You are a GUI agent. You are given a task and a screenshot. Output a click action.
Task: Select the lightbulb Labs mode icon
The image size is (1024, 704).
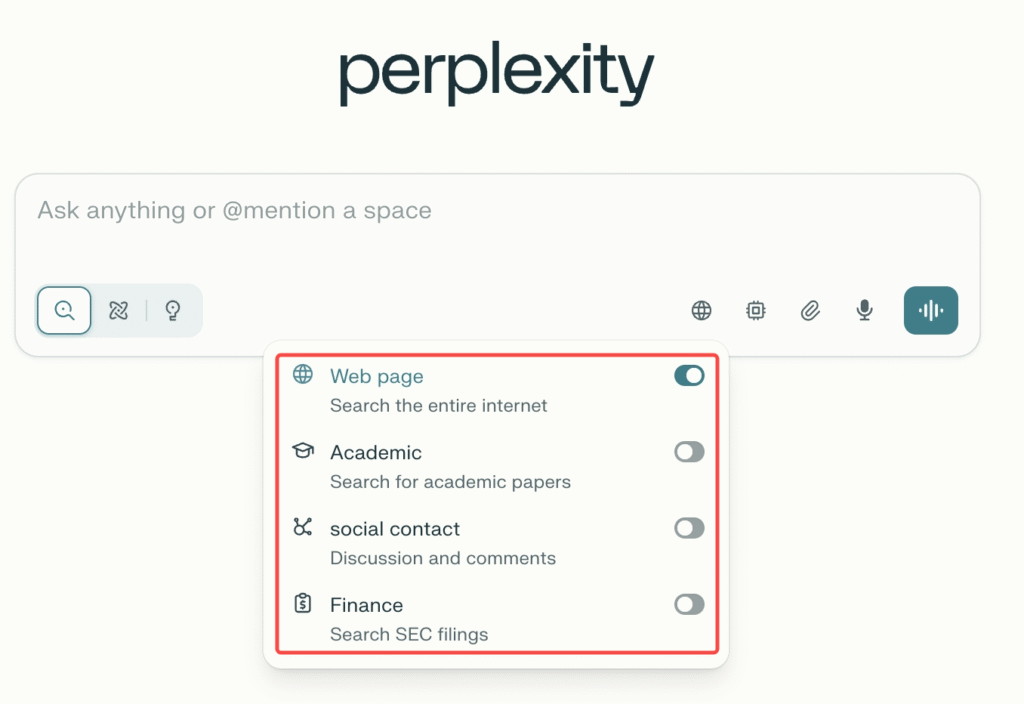tap(173, 311)
